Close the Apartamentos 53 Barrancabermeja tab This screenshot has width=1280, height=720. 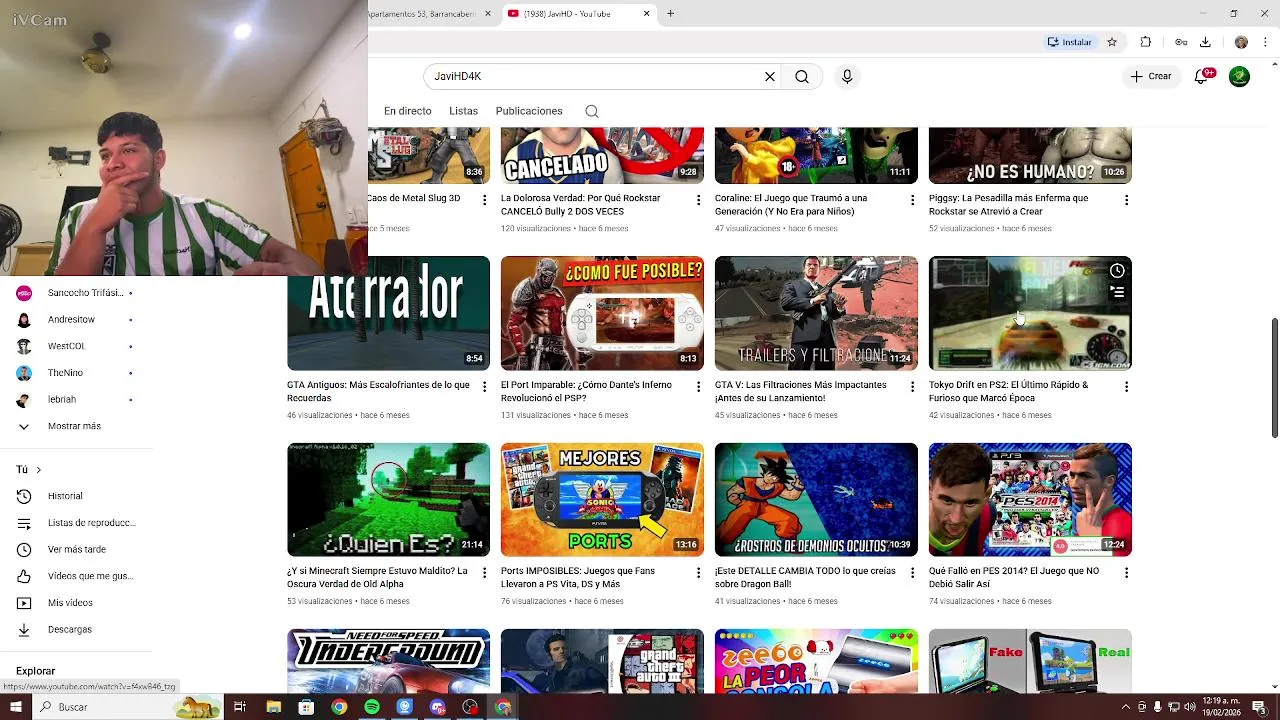pyautogui.click(x=488, y=13)
